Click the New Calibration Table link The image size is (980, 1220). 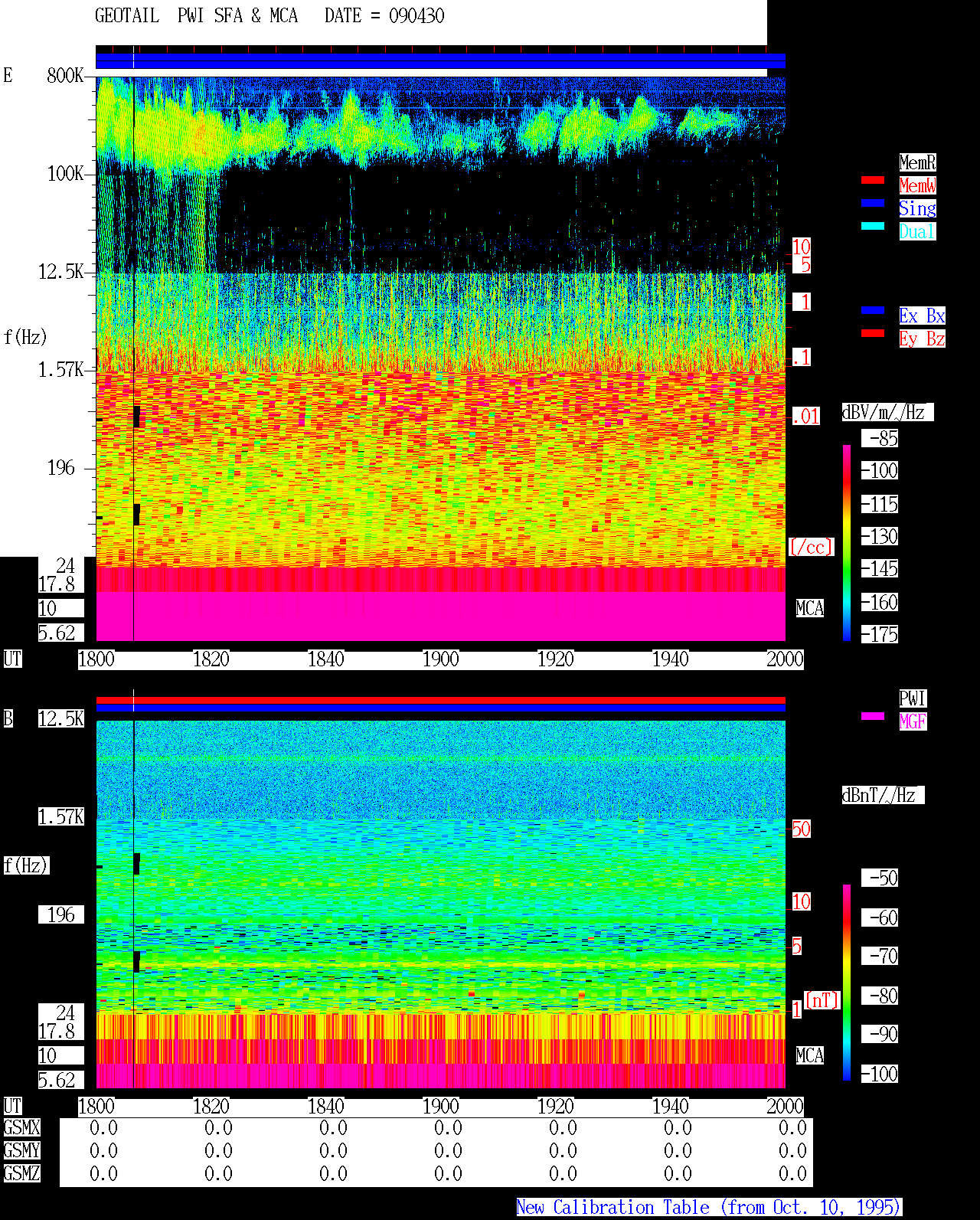(x=709, y=1207)
